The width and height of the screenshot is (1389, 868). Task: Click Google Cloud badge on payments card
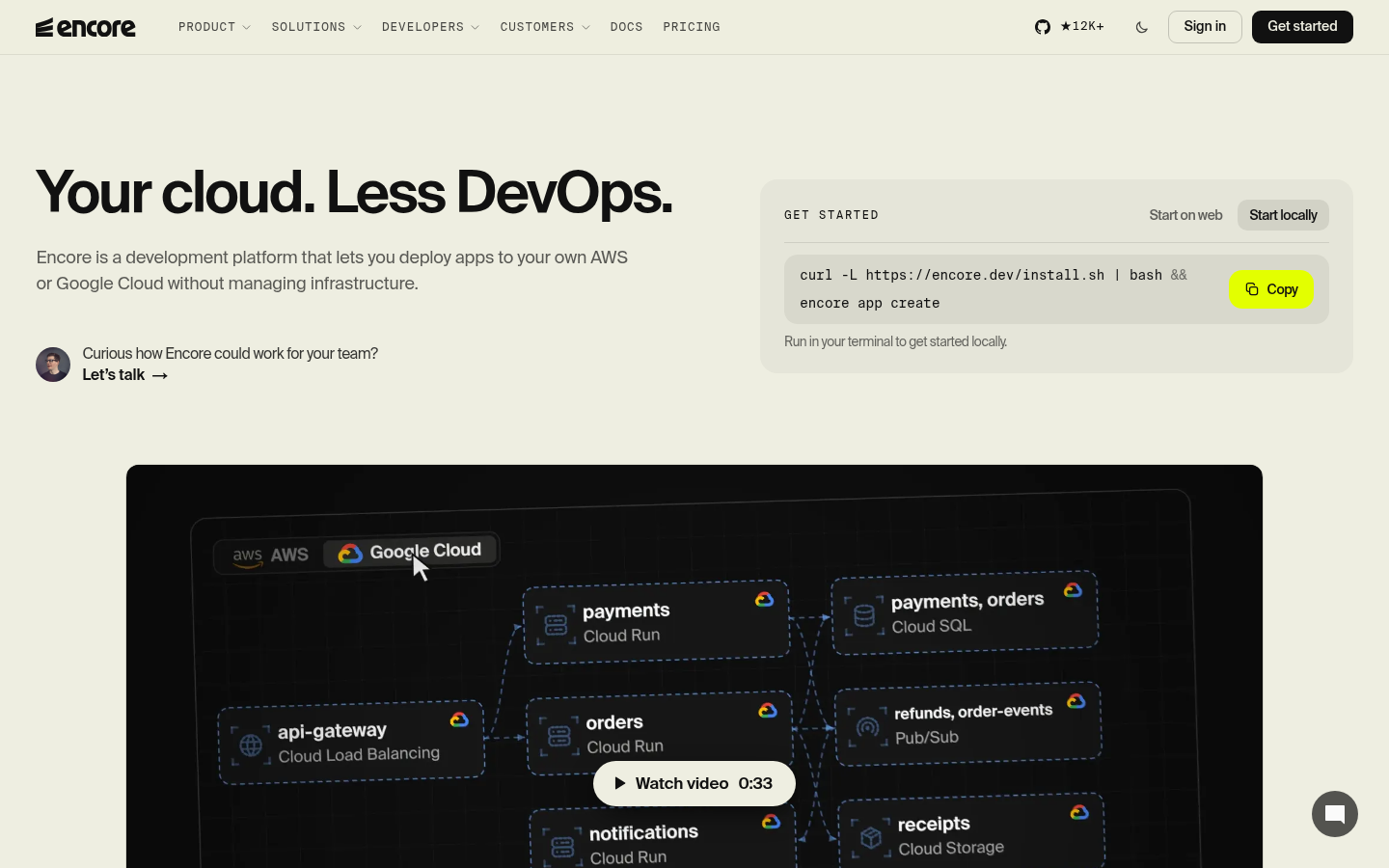coord(764,600)
